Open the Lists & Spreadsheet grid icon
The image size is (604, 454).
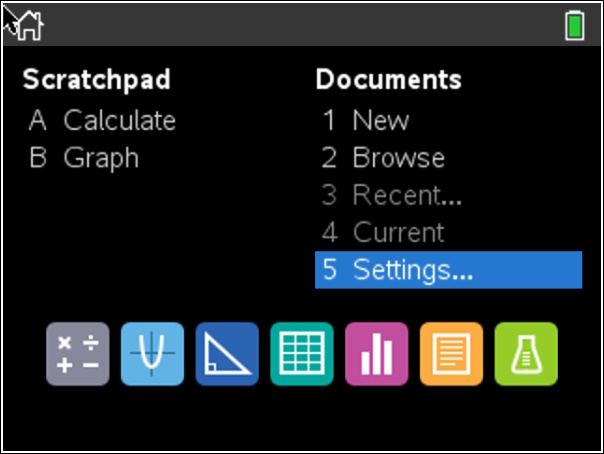(302, 354)
